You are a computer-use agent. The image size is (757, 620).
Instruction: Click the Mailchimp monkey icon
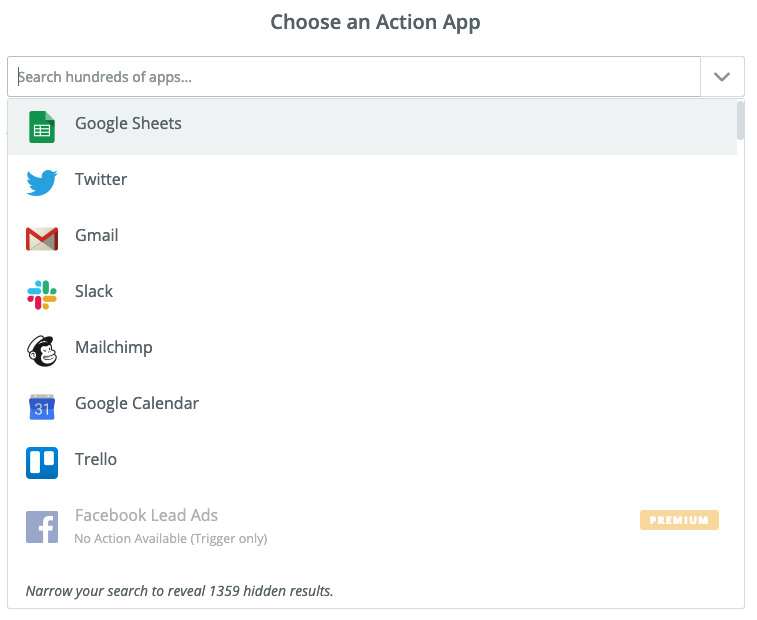[x=42, y=350]
